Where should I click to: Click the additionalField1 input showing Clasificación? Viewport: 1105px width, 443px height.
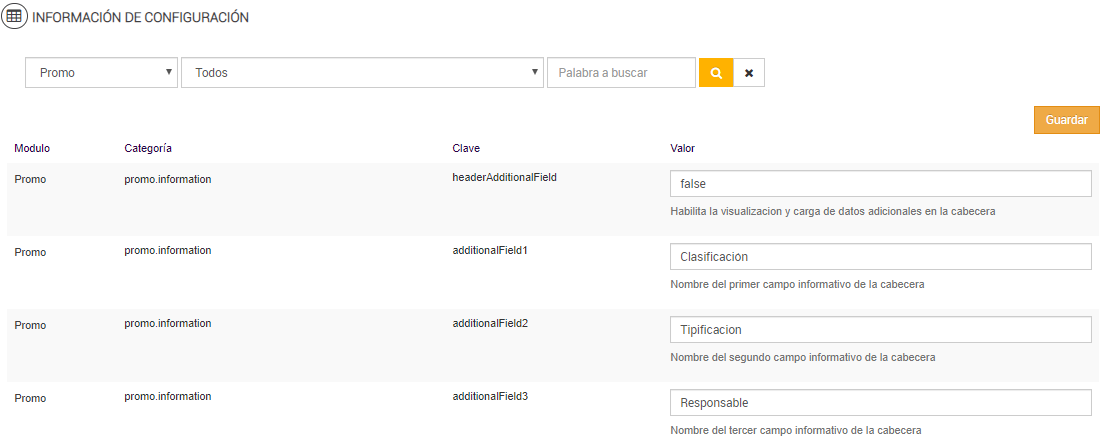pos(880,257)
